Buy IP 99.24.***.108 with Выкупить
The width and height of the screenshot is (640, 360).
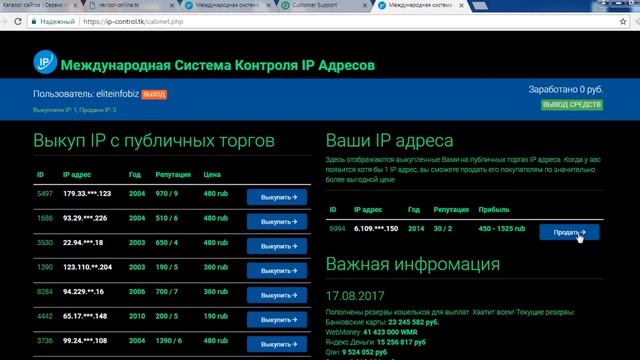(277, 344)
